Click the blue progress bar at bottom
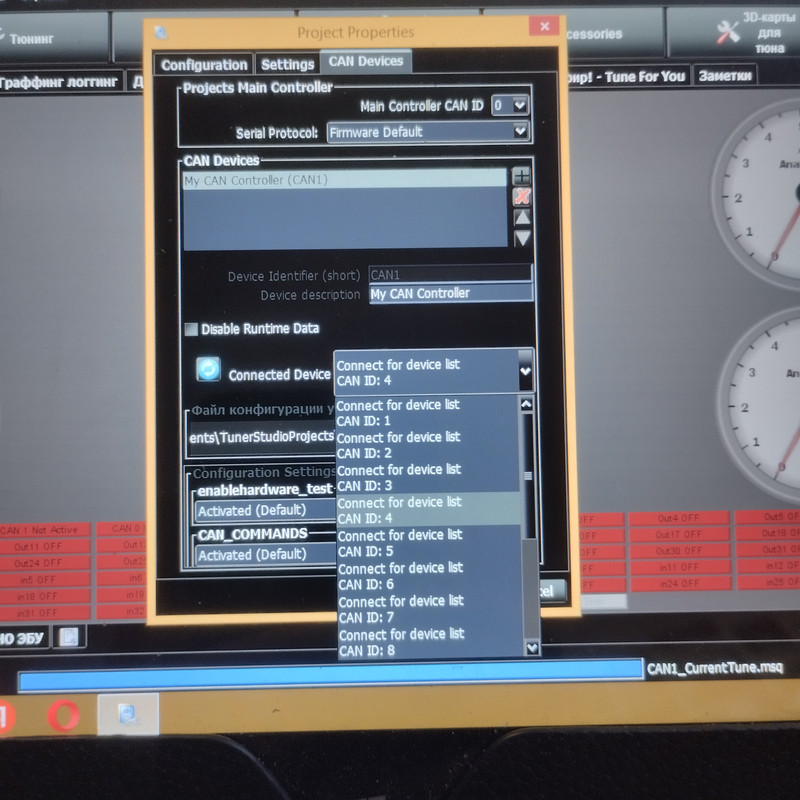This screenshot has width=800, height=800. click(x=331, y=676)
